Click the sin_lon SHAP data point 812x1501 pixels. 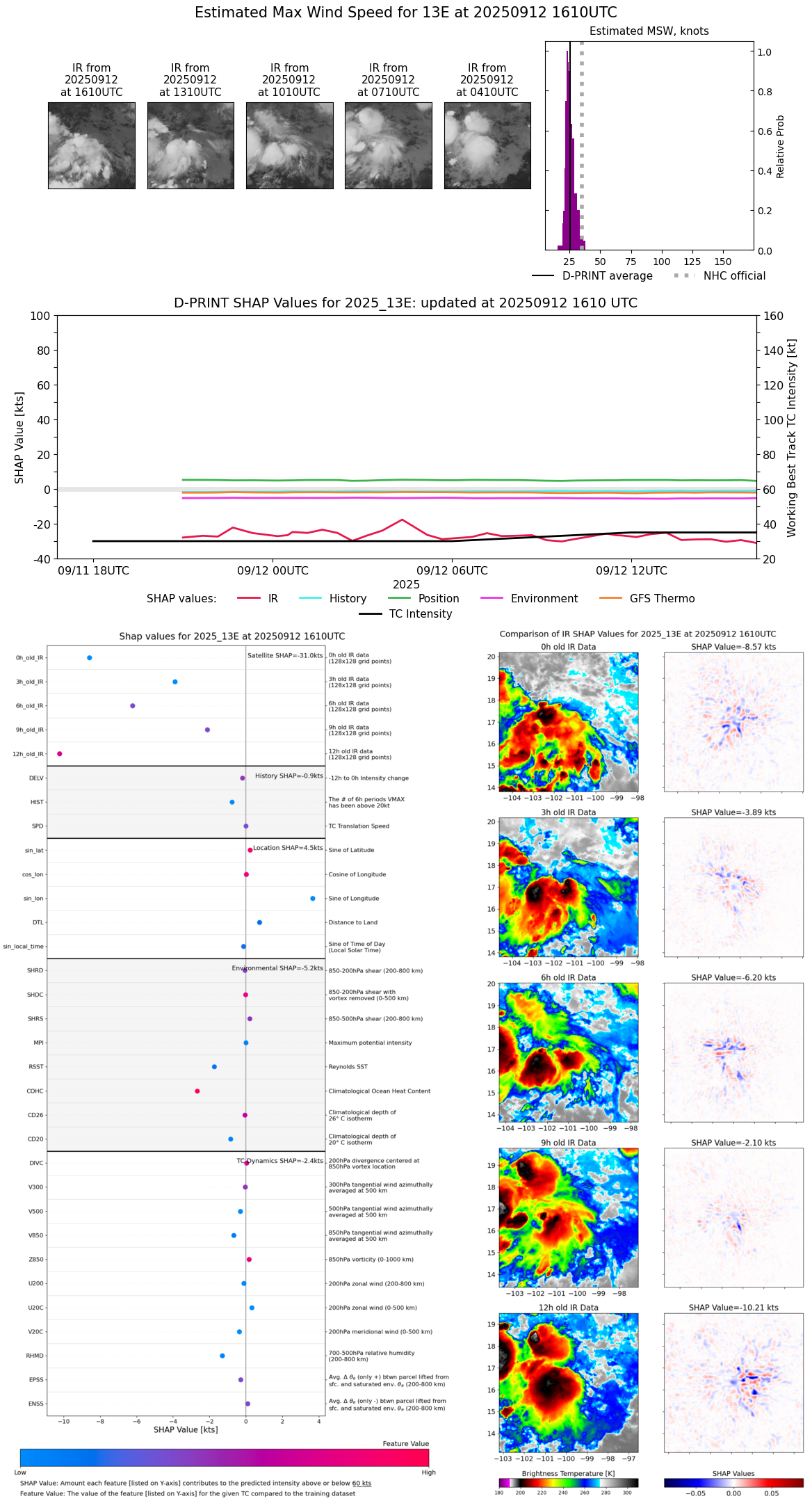[x=313, y=898]
